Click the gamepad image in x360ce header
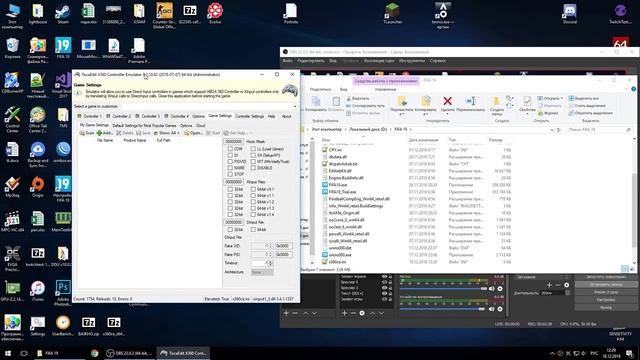Screen dimensions: 640x360 click(290, 91)
